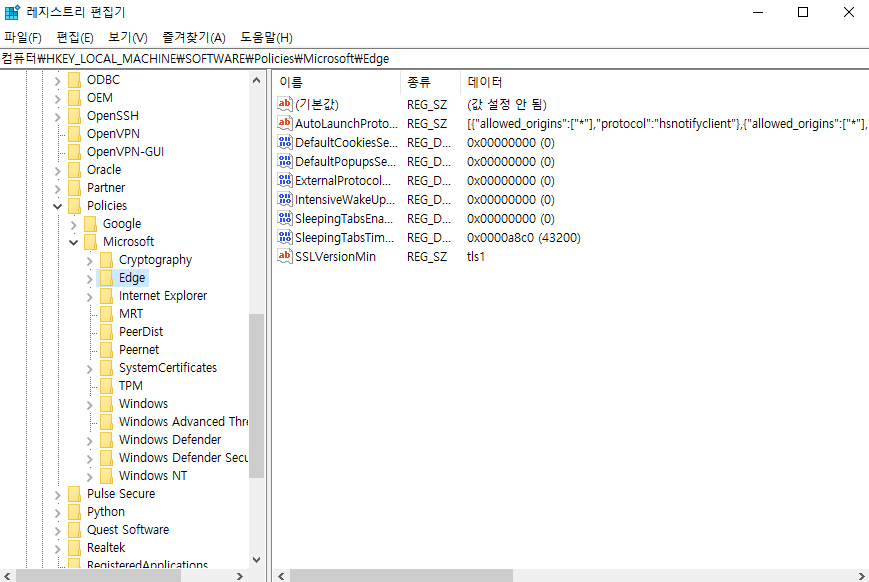Select the DefaultCookiesSe... DWORD value icon

click(285, 142)
